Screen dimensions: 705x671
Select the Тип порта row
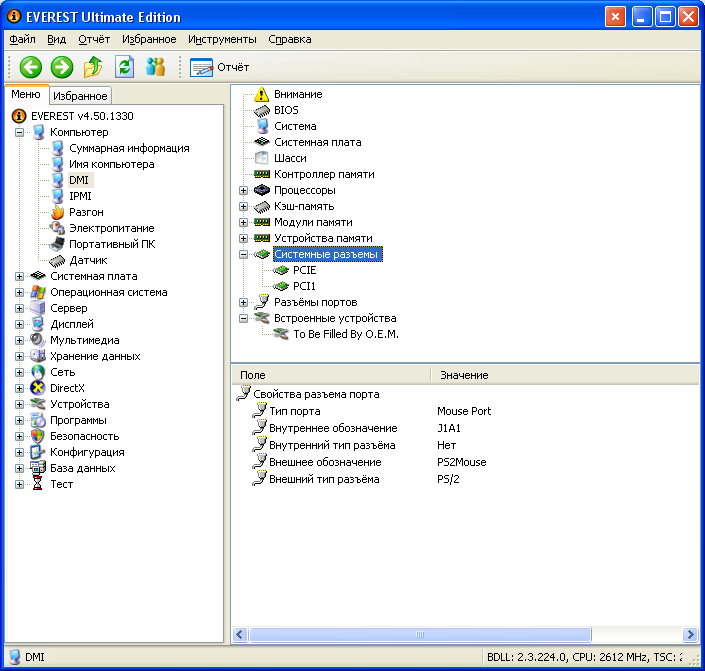(466, 411)
